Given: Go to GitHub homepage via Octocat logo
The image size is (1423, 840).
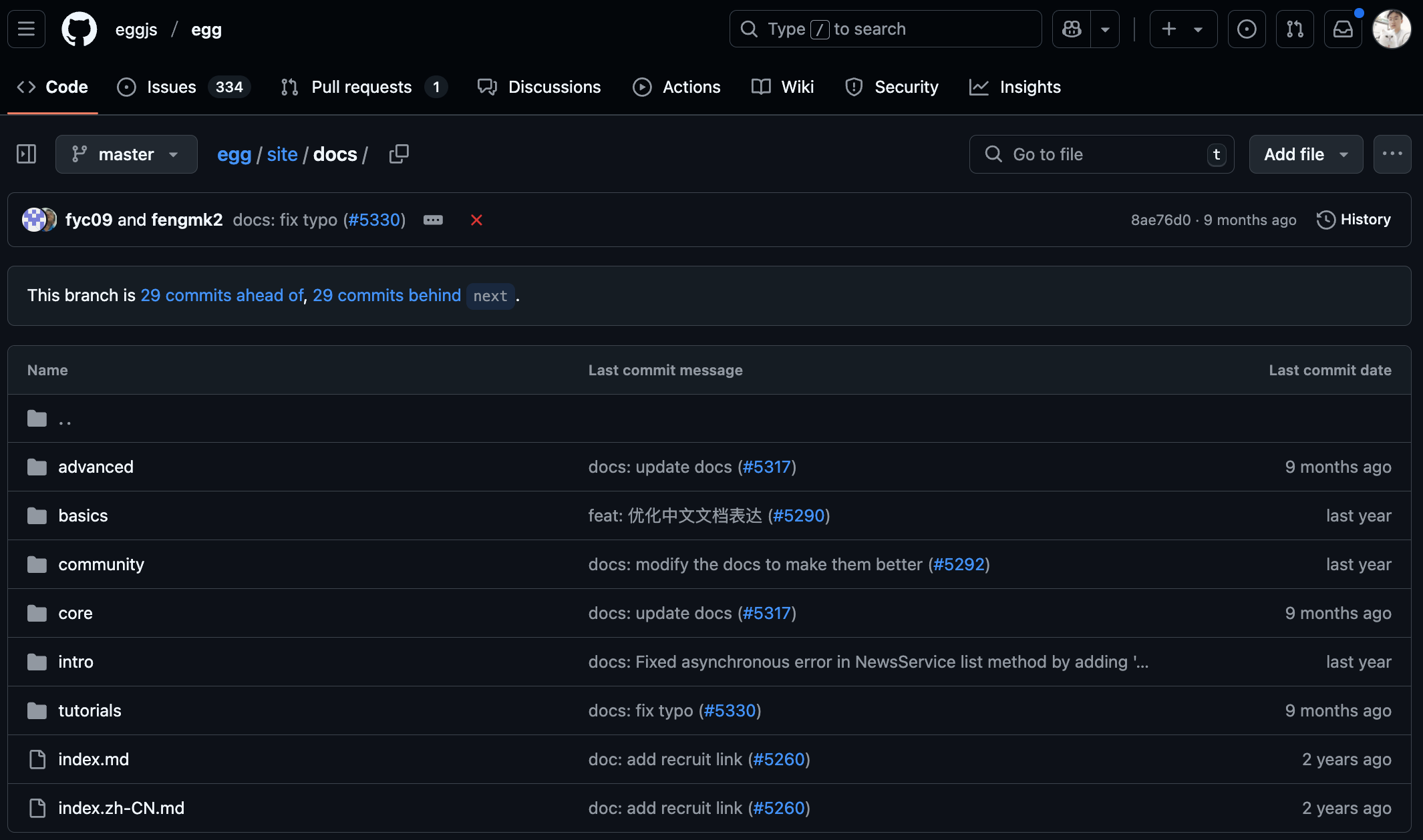Looking at the screenshot, I should pos(80,29).
